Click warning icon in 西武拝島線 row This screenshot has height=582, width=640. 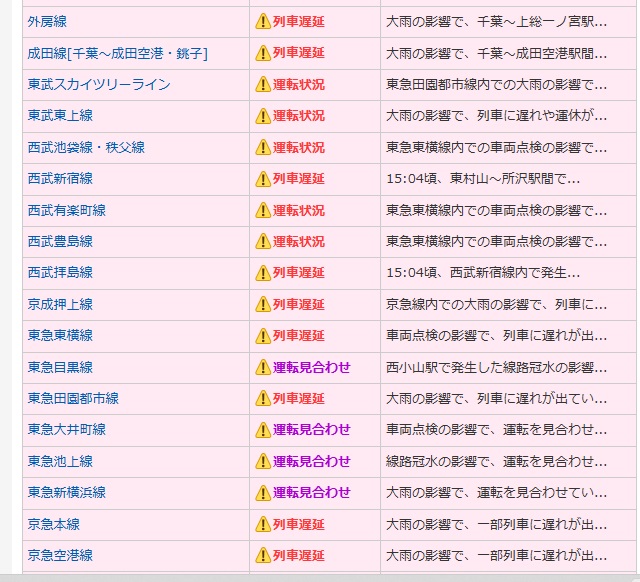coord(263,273)
